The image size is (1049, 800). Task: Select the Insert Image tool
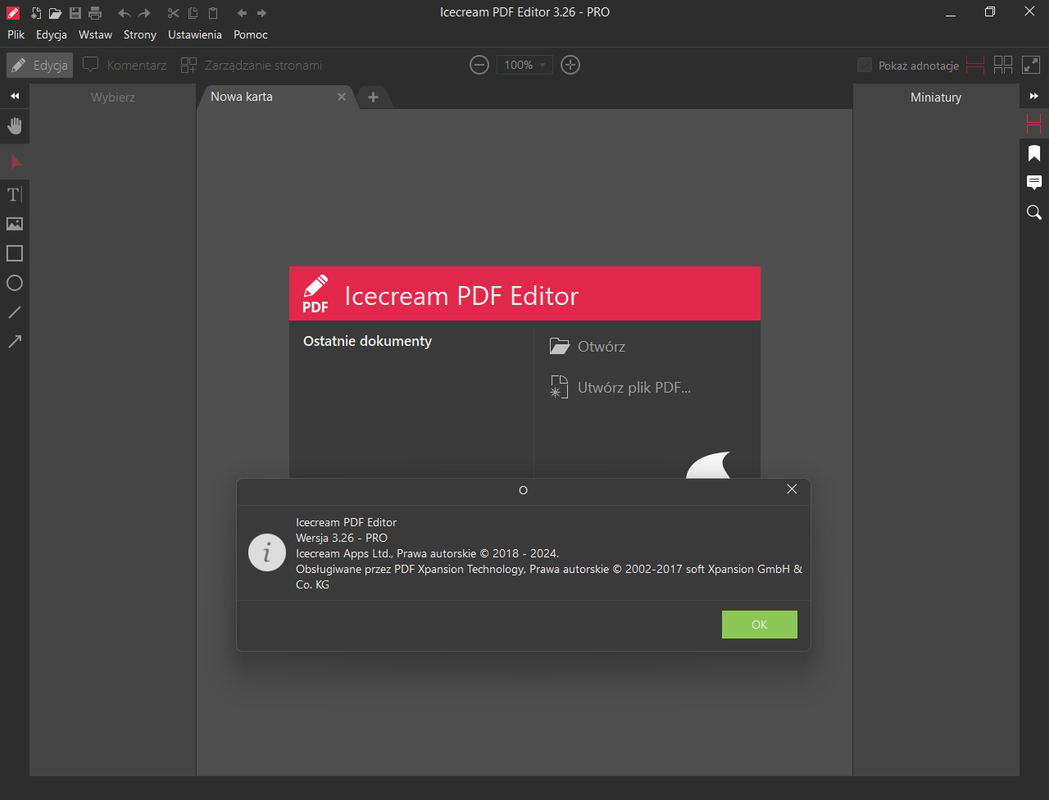click(x=15, y=224)
